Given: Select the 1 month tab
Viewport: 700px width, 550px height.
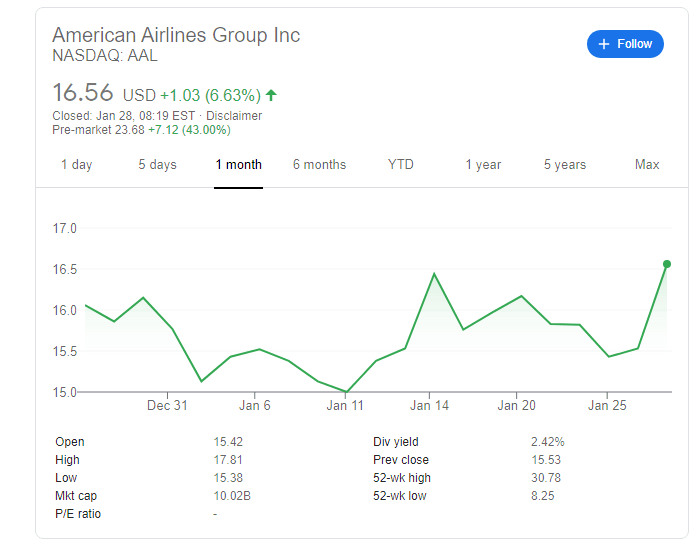Looking at the screenshot, I should [x=239, y=164].
